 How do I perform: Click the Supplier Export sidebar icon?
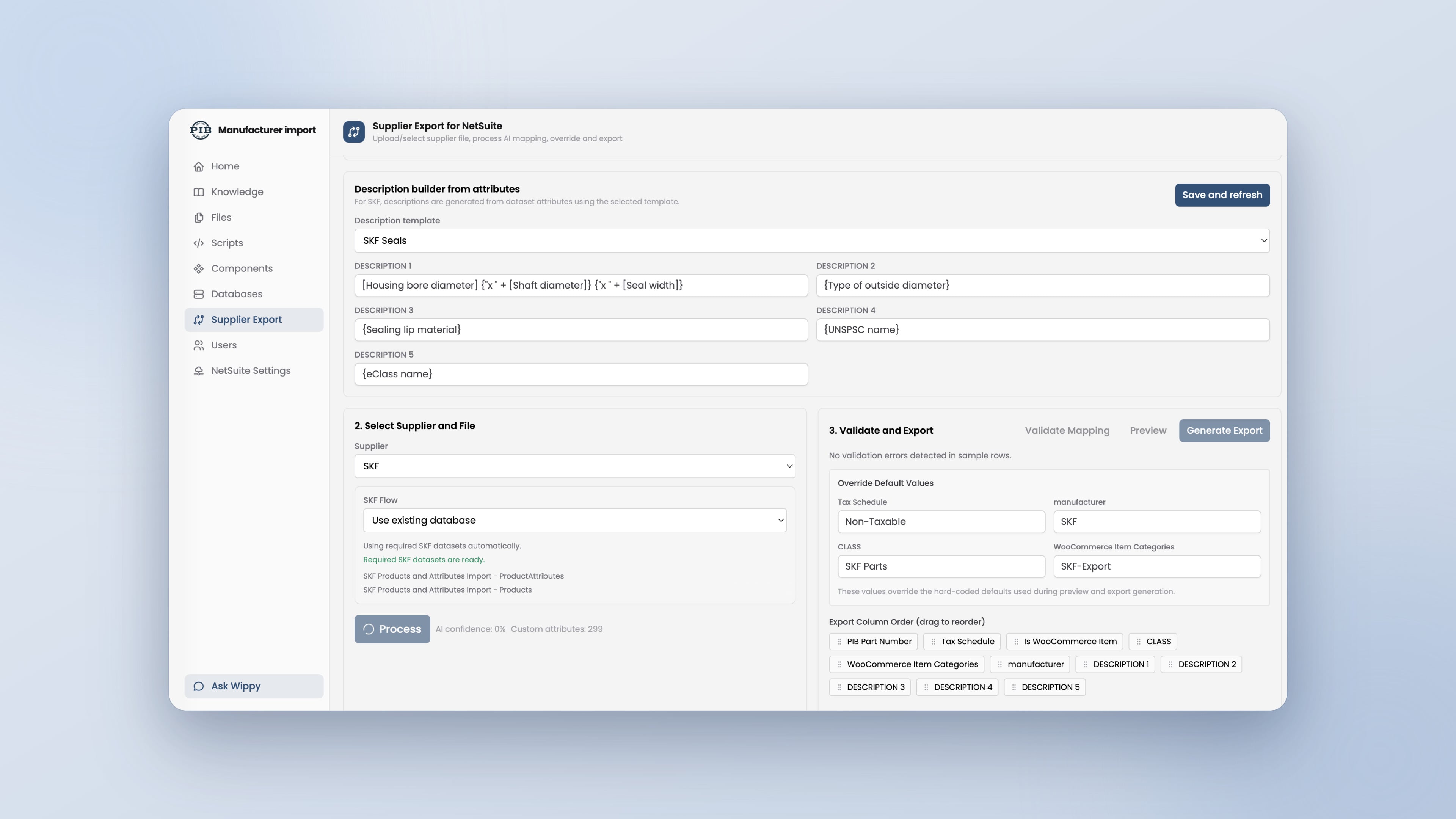tap(198, 320)
